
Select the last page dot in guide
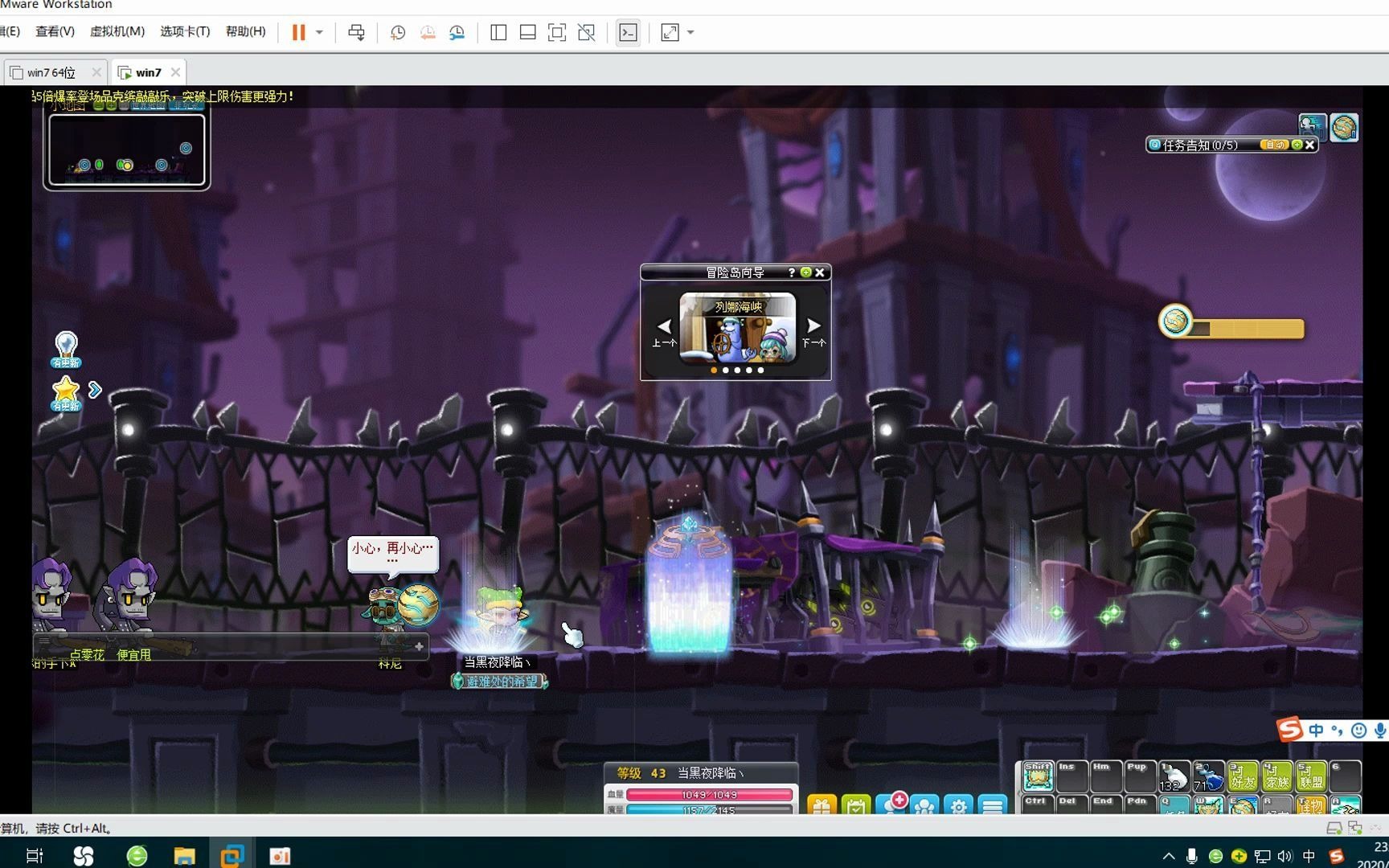pos(760,371)
